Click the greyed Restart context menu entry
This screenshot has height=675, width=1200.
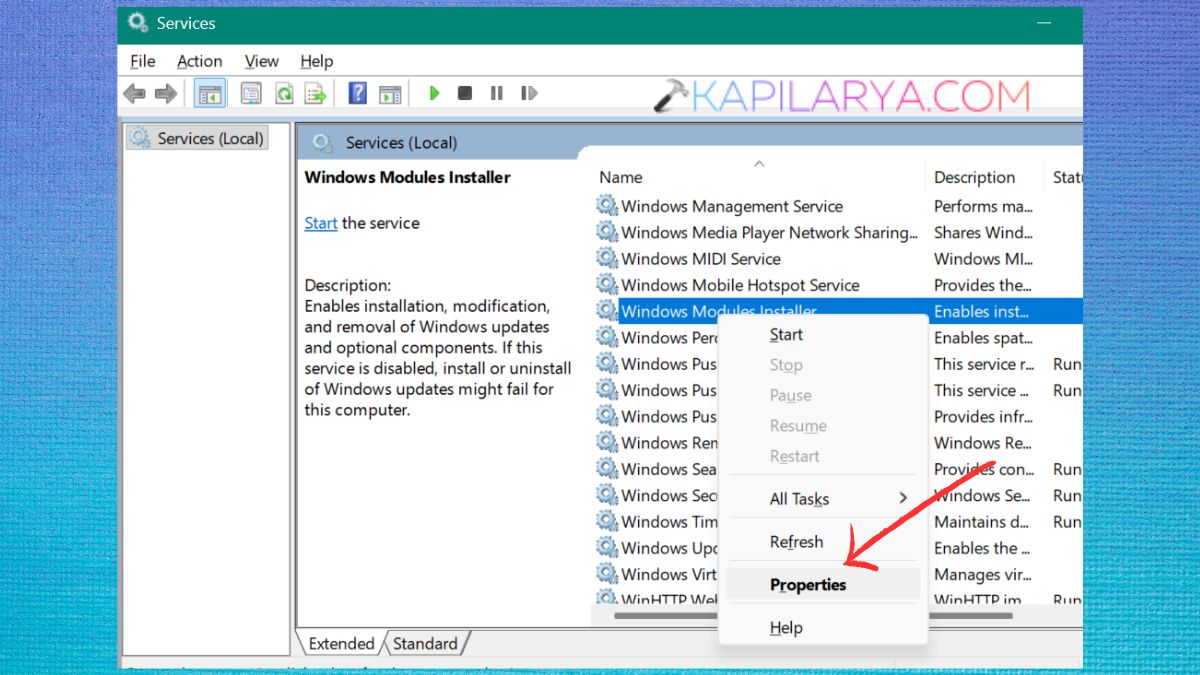823,456
